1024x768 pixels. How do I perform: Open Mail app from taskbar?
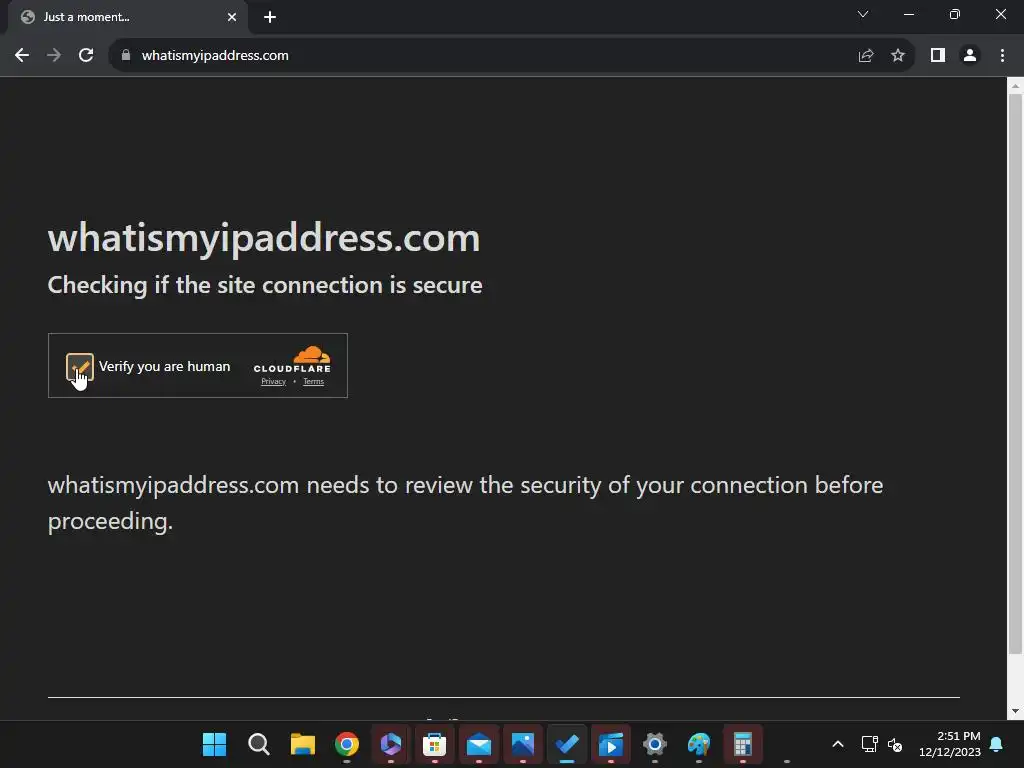tap(479, 744)
